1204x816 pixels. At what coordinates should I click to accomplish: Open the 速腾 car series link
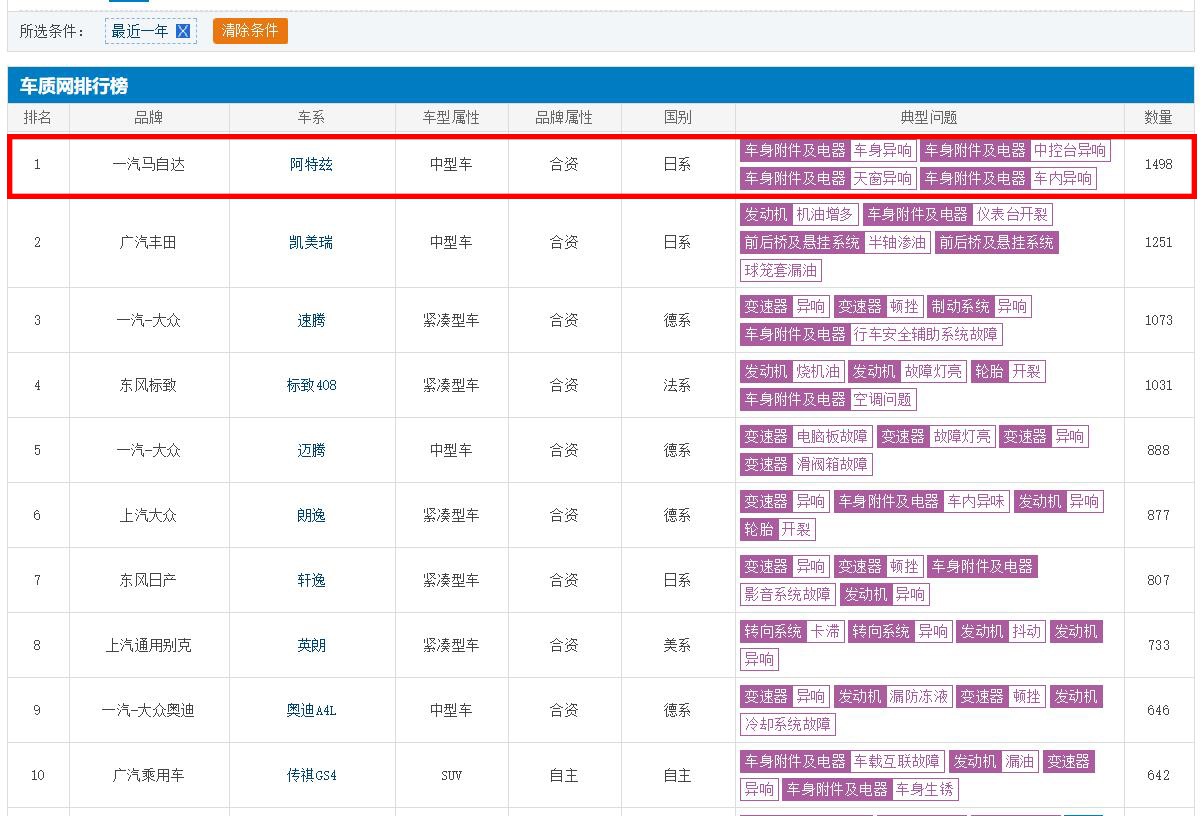[x=311, y=320]
